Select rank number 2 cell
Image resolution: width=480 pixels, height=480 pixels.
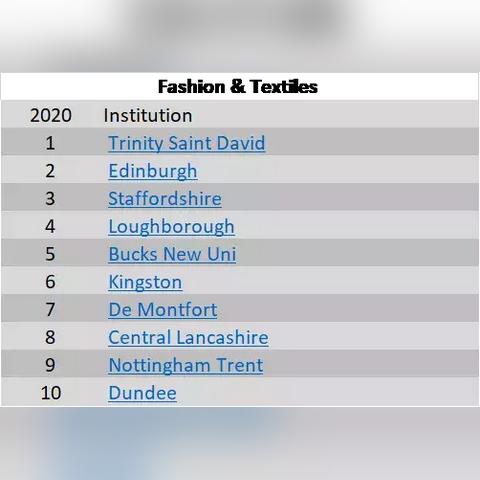pos(50,171)
